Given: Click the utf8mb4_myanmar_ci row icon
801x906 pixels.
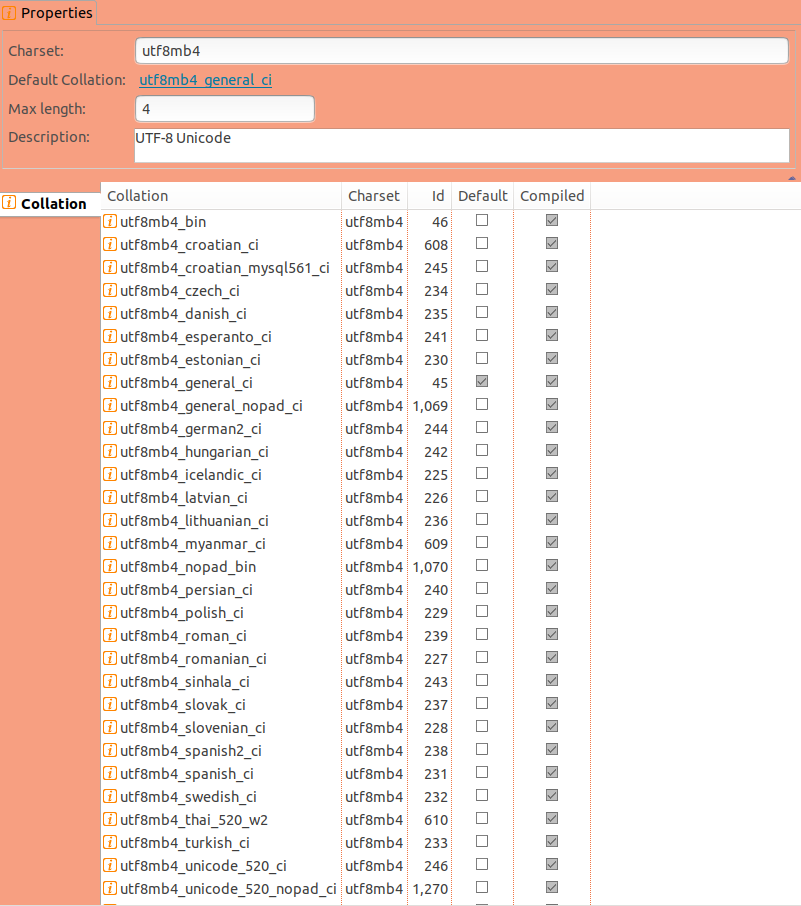Looking at the screenshot, I should click(110, 543).
